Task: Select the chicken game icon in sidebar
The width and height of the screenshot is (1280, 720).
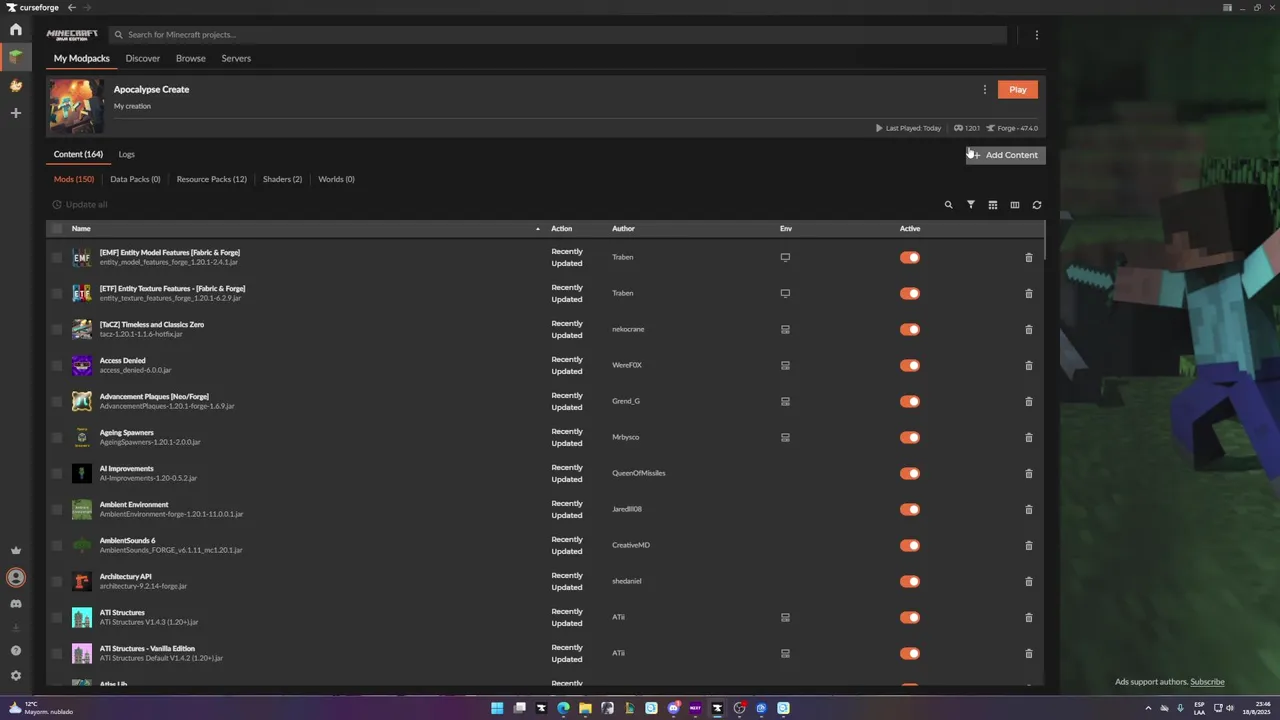Action: pyautogui.click(x=15, y=85)
